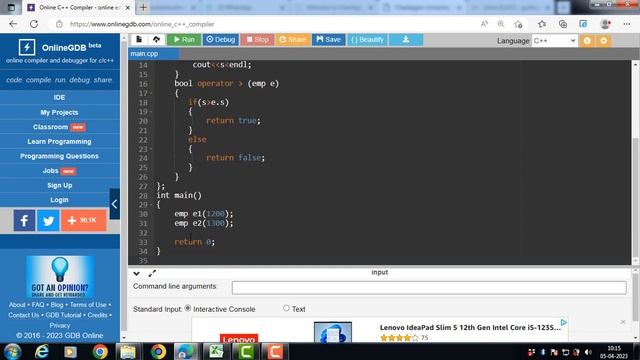The width and height of the screenshot is (640, 360).
Task: Open the browser three-dots settings menu
Action: click(627, 24)
